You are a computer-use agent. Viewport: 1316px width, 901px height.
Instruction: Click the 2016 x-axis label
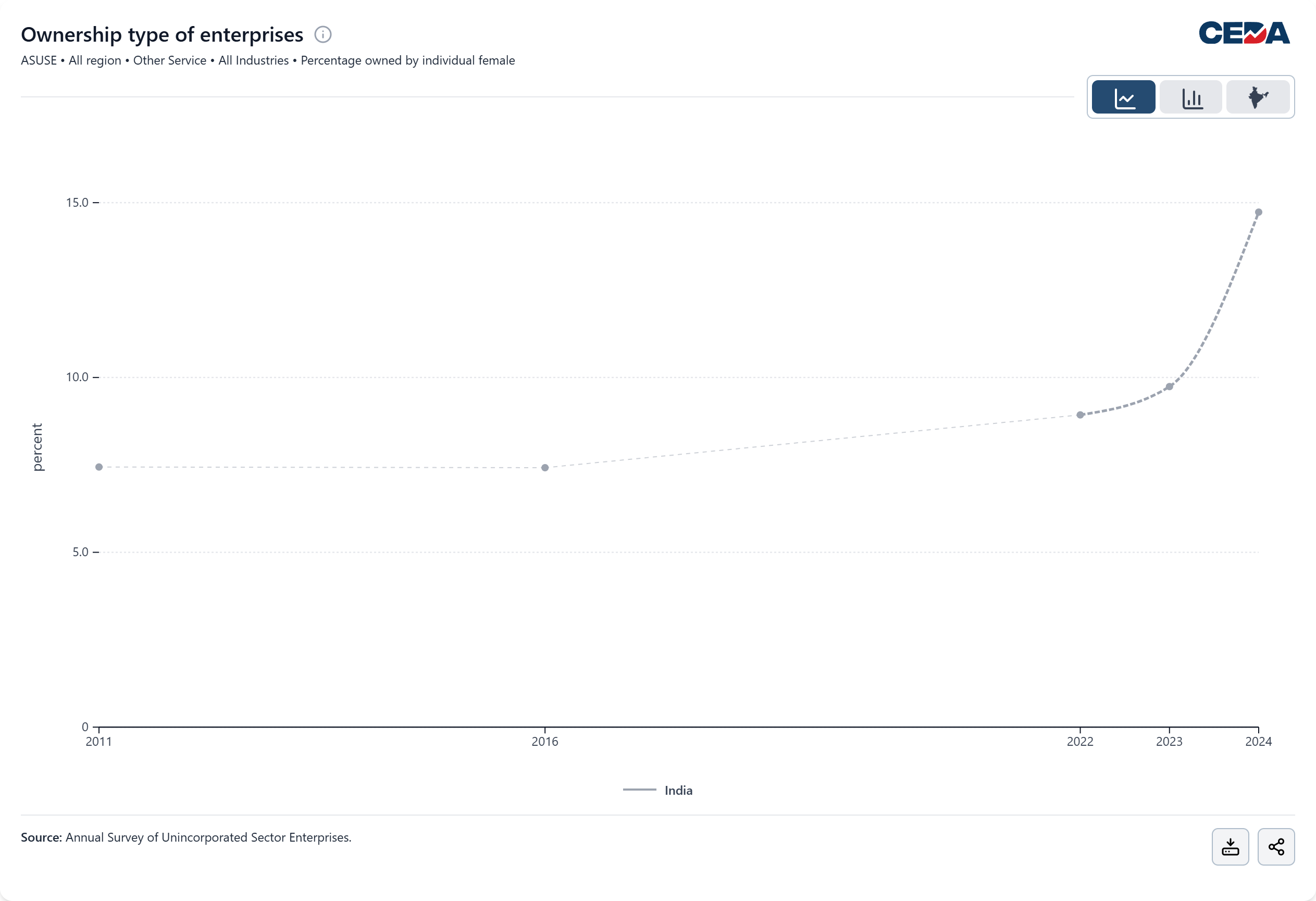point(545,742)
